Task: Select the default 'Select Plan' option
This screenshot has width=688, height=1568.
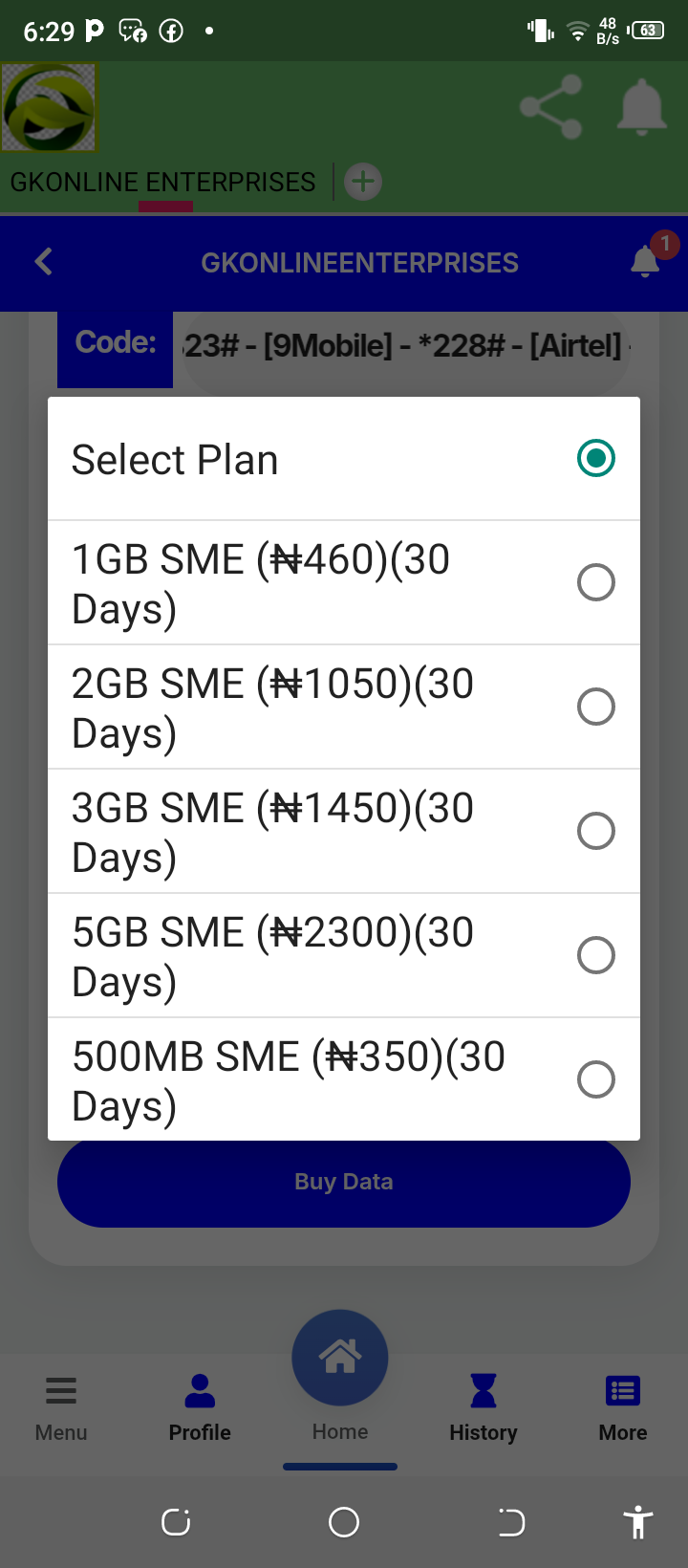Action: coord(344,459)
